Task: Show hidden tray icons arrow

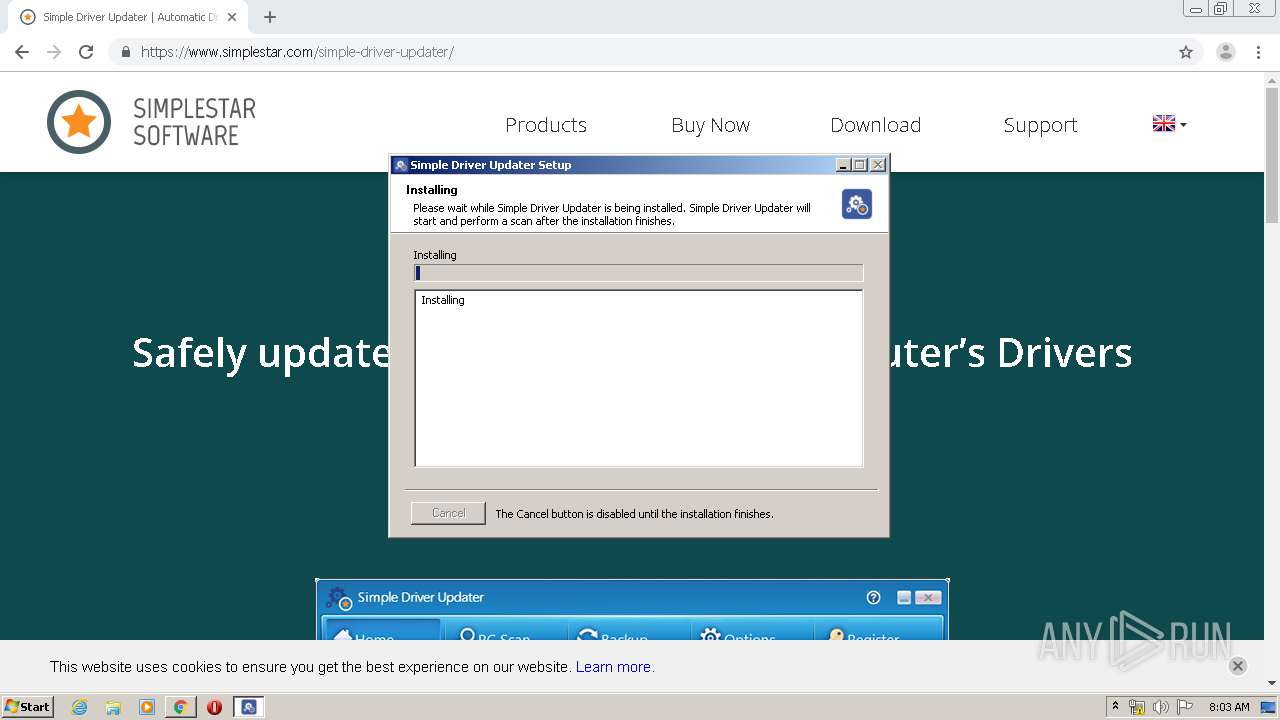Action: (1115, 706)
